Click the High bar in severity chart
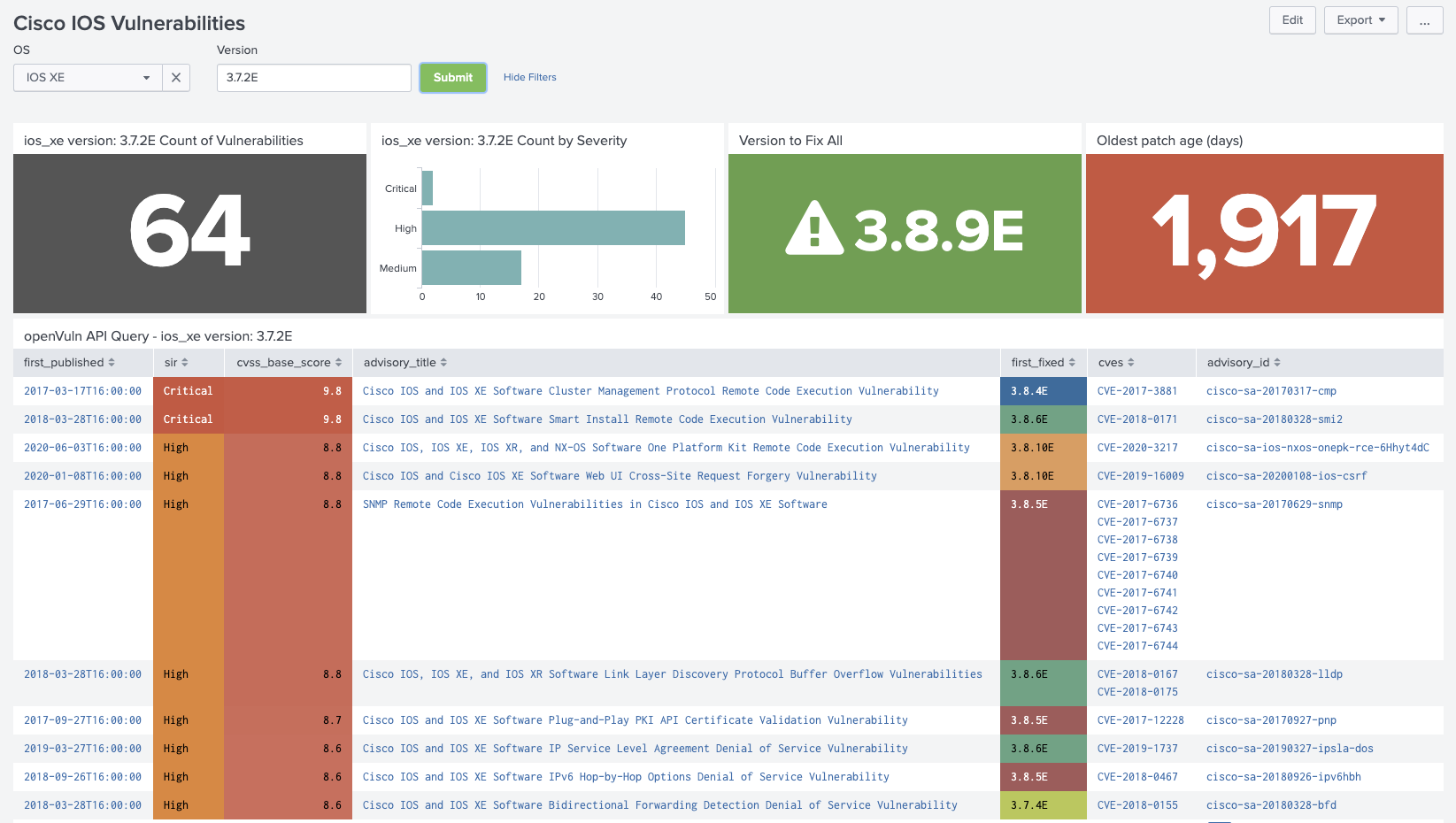 (x=553, y=228)
